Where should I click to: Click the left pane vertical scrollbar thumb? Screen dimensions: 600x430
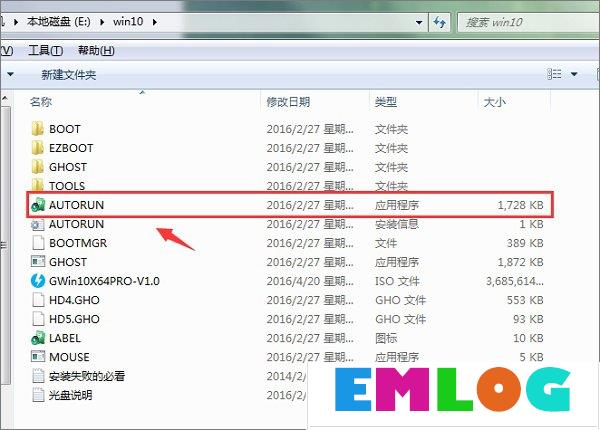(x=5, y=245)
